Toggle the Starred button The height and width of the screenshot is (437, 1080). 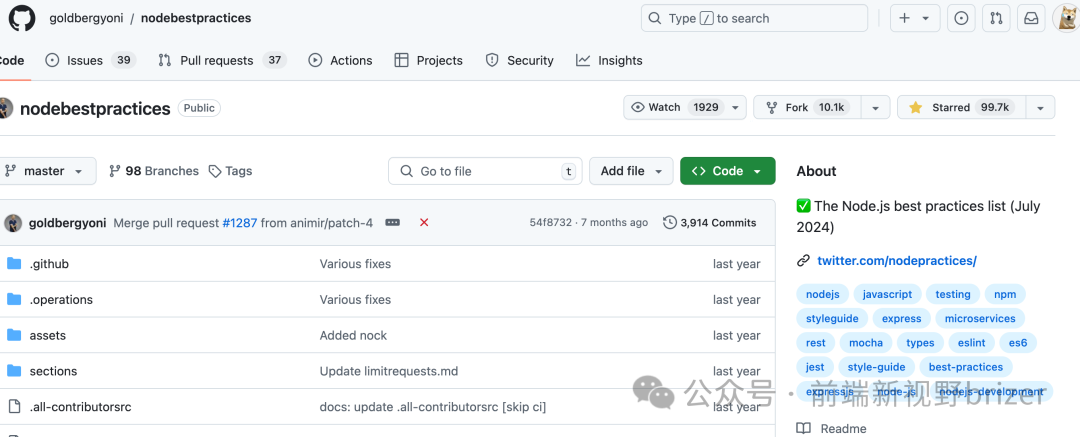[962, 108]
